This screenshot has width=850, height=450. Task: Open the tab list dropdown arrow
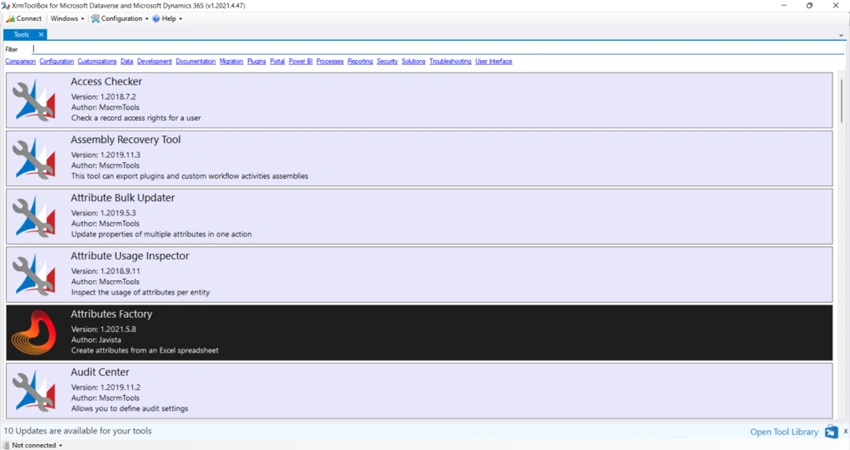[x=841, y=35]
